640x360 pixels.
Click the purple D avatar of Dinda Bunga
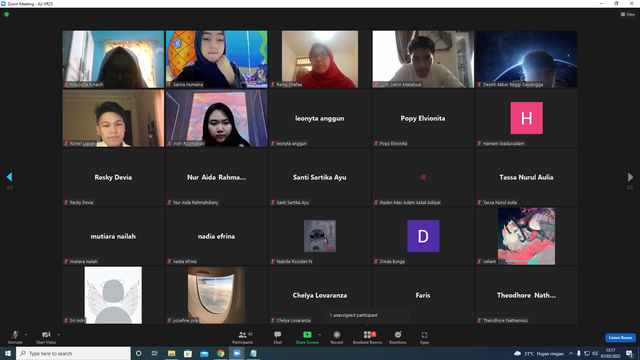423,236
